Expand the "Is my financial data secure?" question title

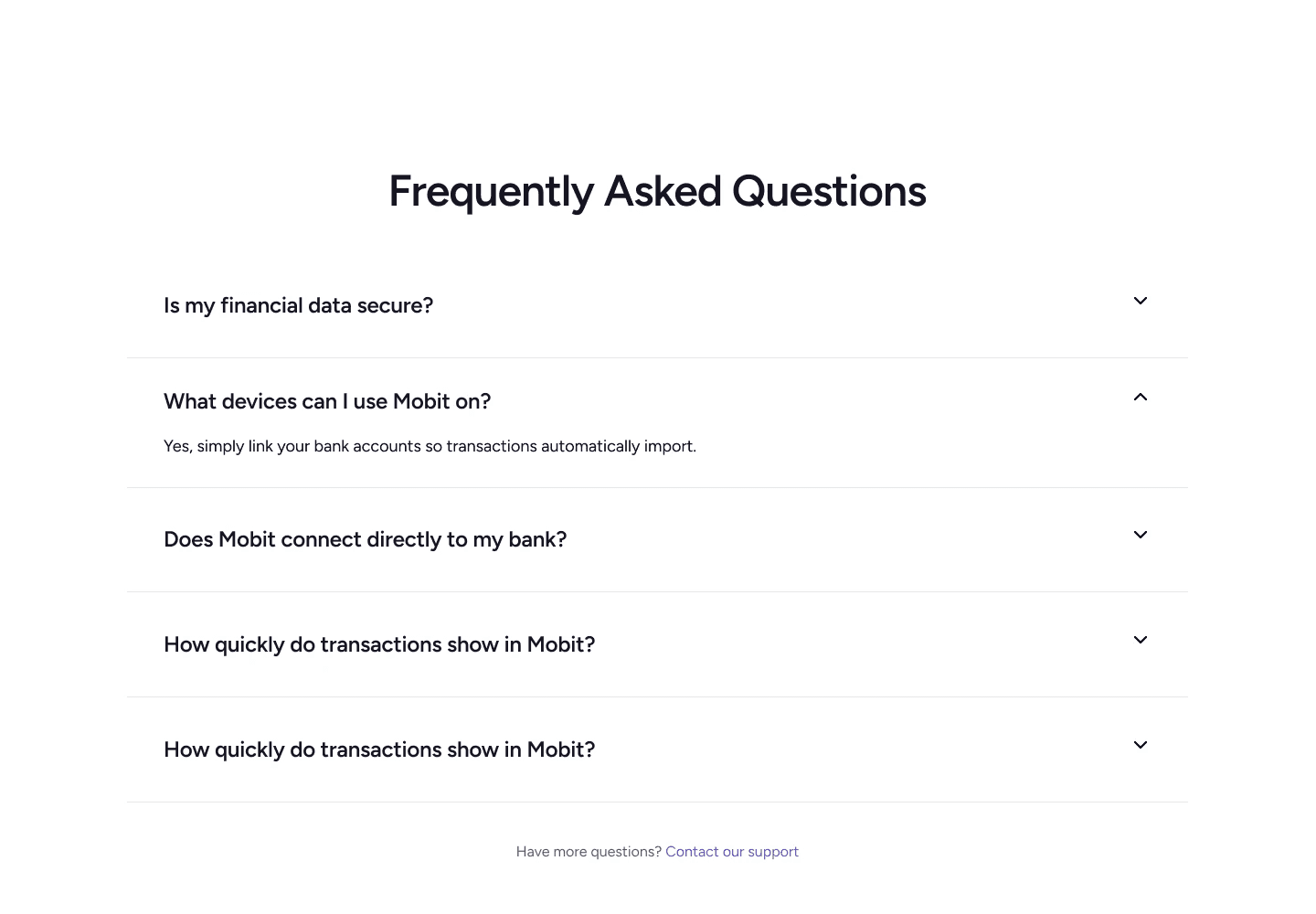pos(298,305)
